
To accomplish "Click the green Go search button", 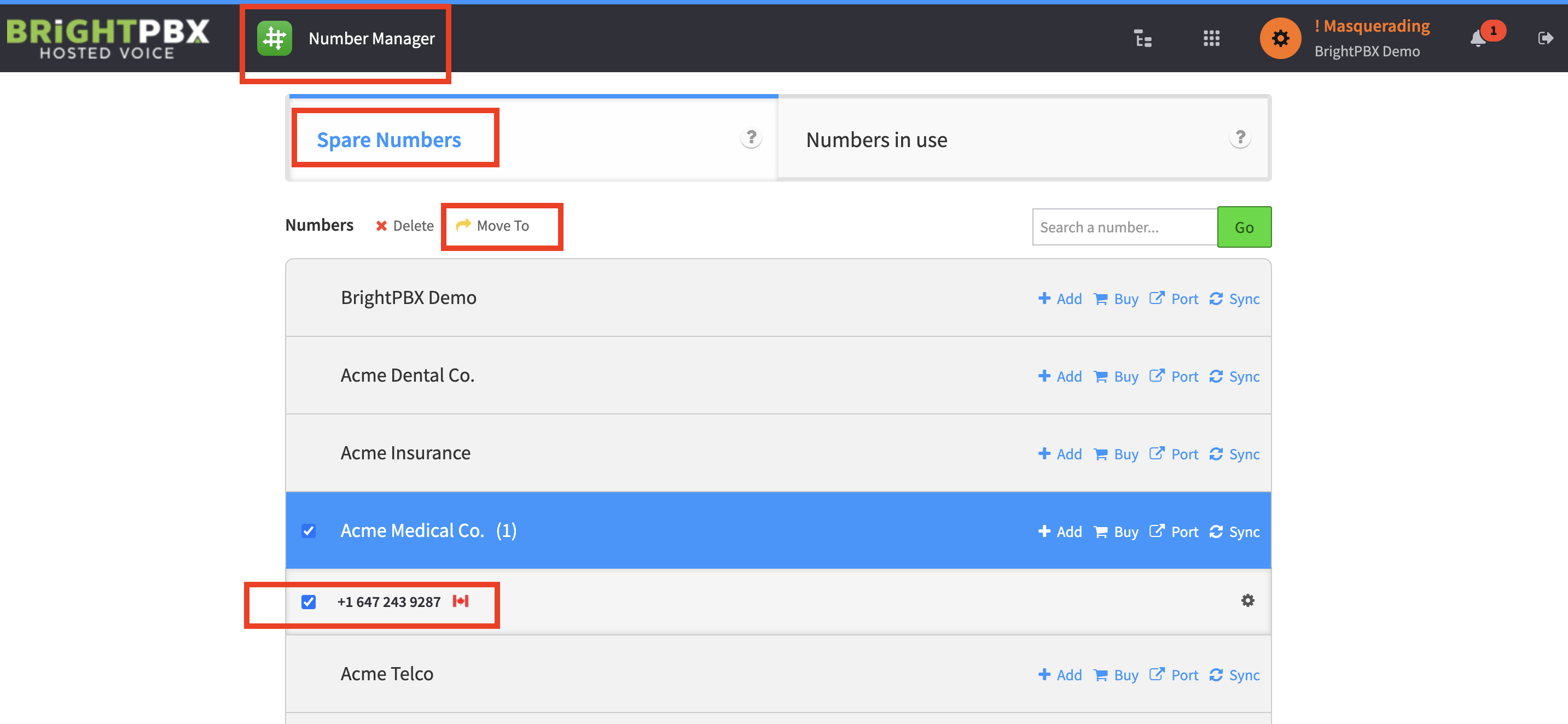I will [x=1244, y=227].
